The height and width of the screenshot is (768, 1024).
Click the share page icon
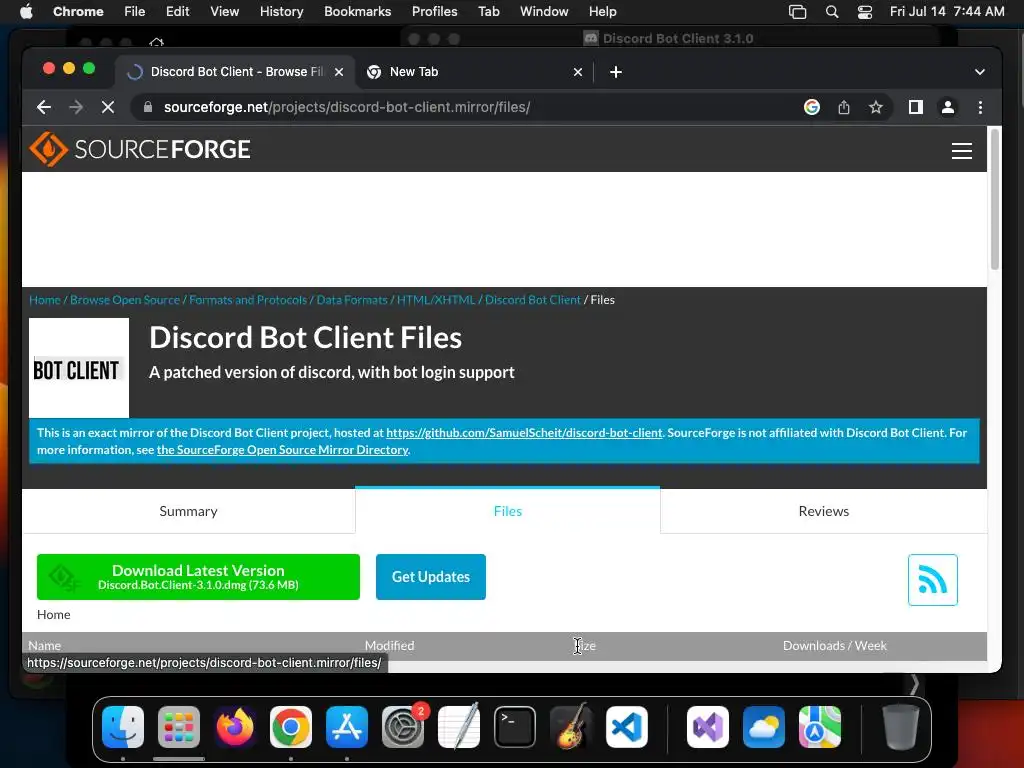coord(844,107)
